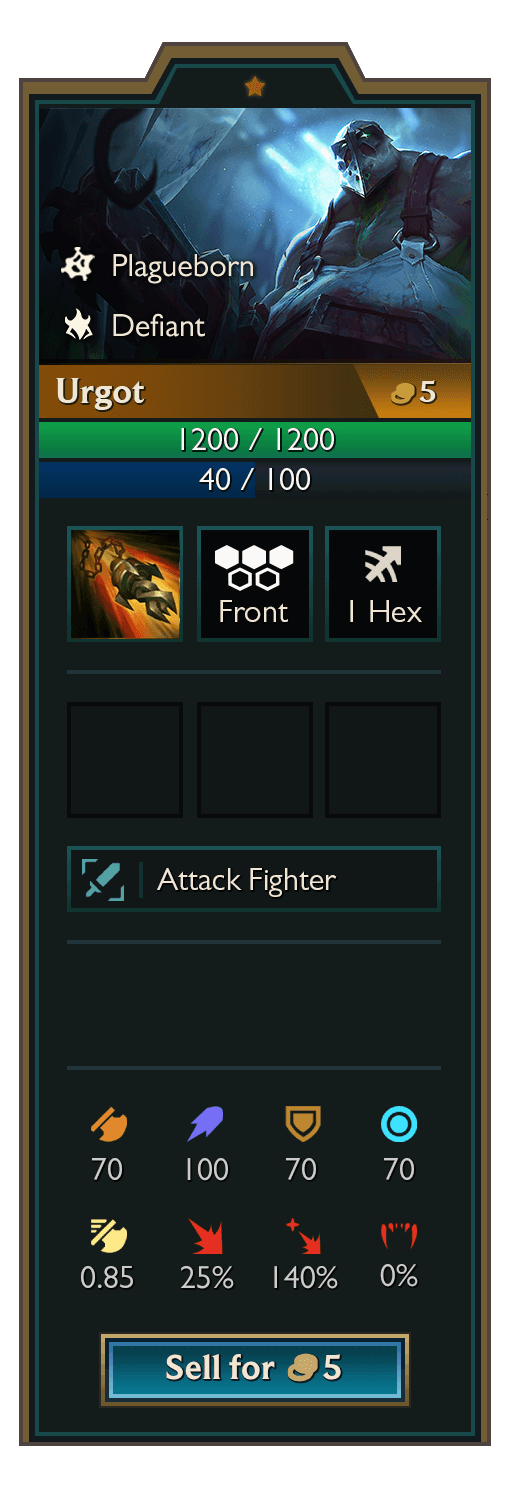Click the critical chance 25% icon

click(x=205, y=1235)
